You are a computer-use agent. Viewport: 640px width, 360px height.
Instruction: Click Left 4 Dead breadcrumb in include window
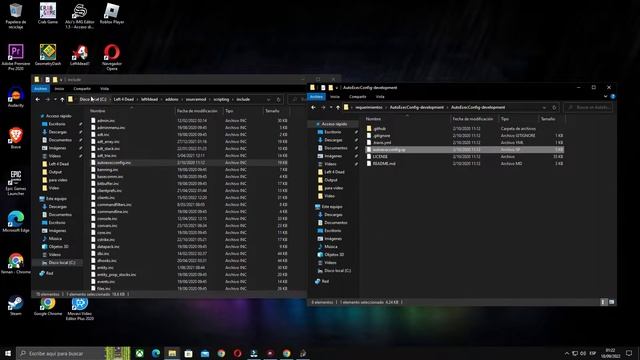click(x=124, y=99)
